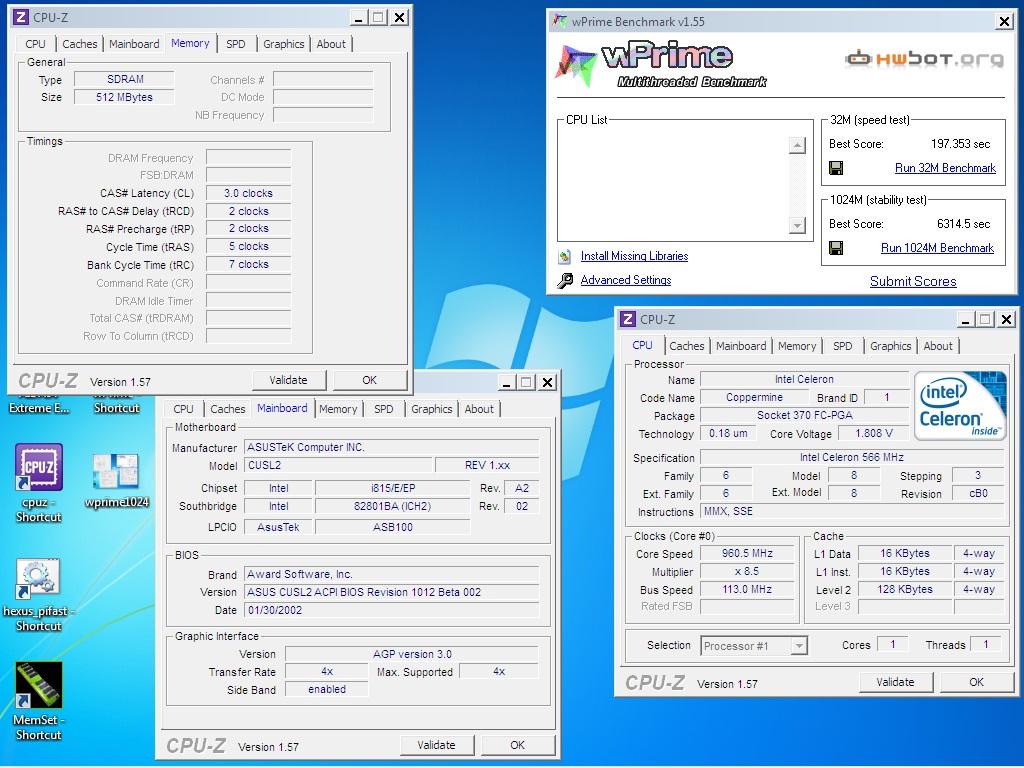
Task: Click Run 32M Benchmark link
Action: (945, 168)
